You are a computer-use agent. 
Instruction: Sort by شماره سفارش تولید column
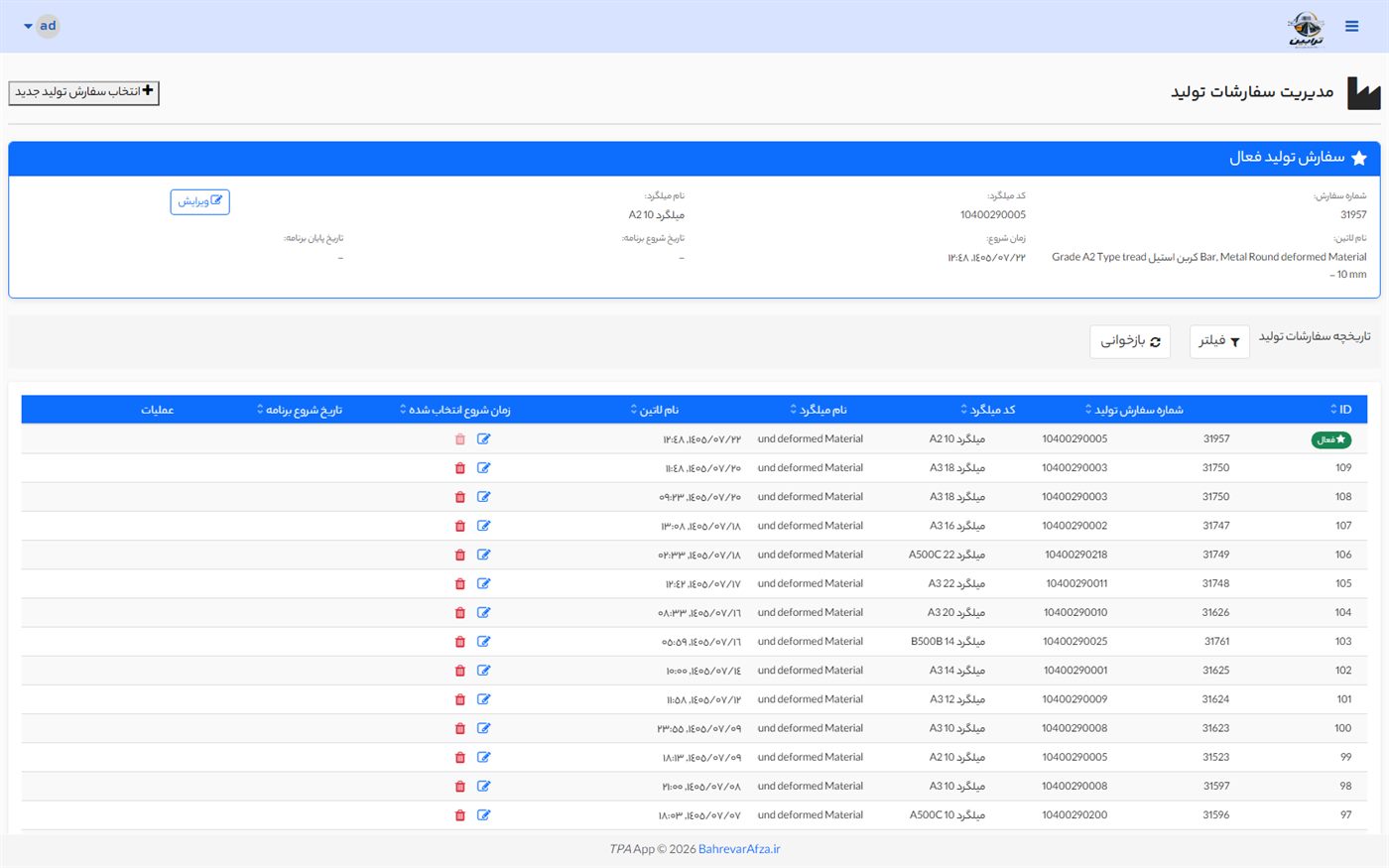pyautogui.click(x=1133, y=410)
